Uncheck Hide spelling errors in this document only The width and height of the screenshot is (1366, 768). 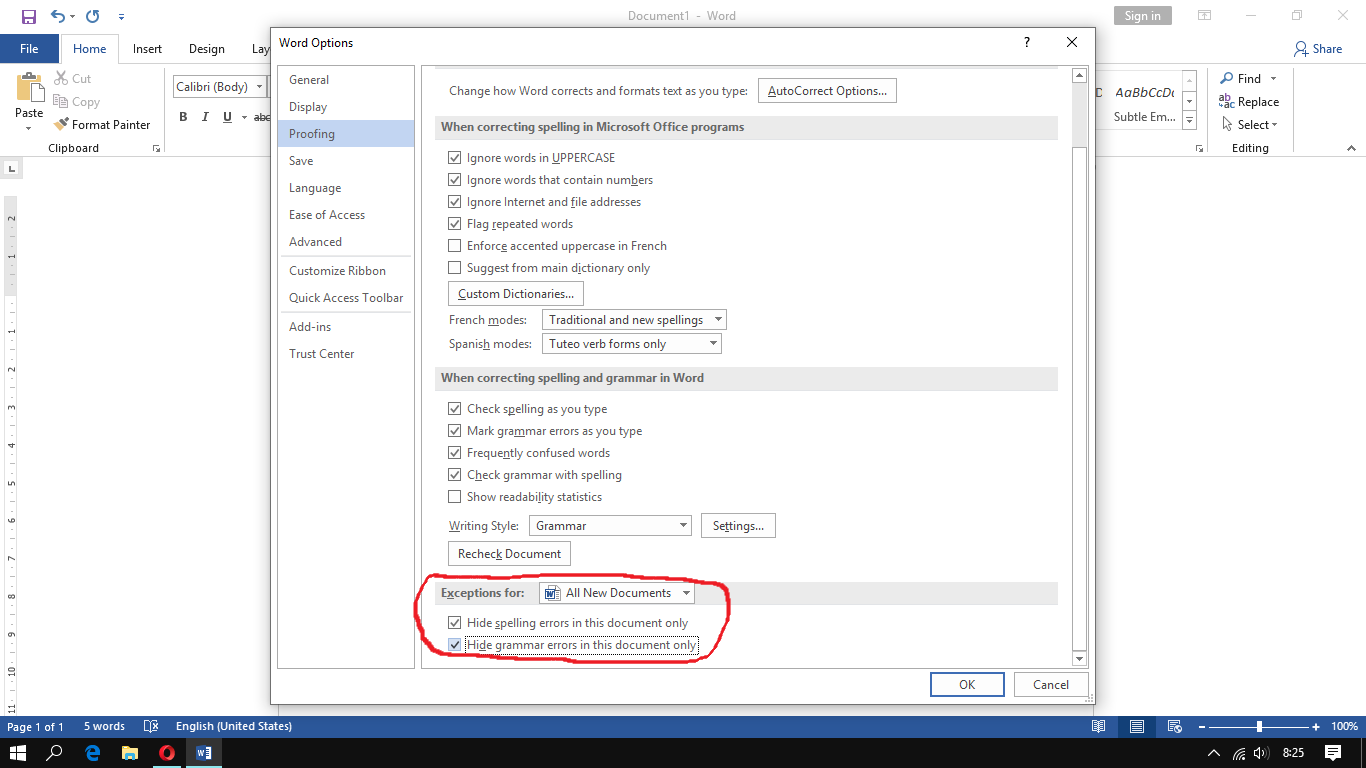pos(455,623)
